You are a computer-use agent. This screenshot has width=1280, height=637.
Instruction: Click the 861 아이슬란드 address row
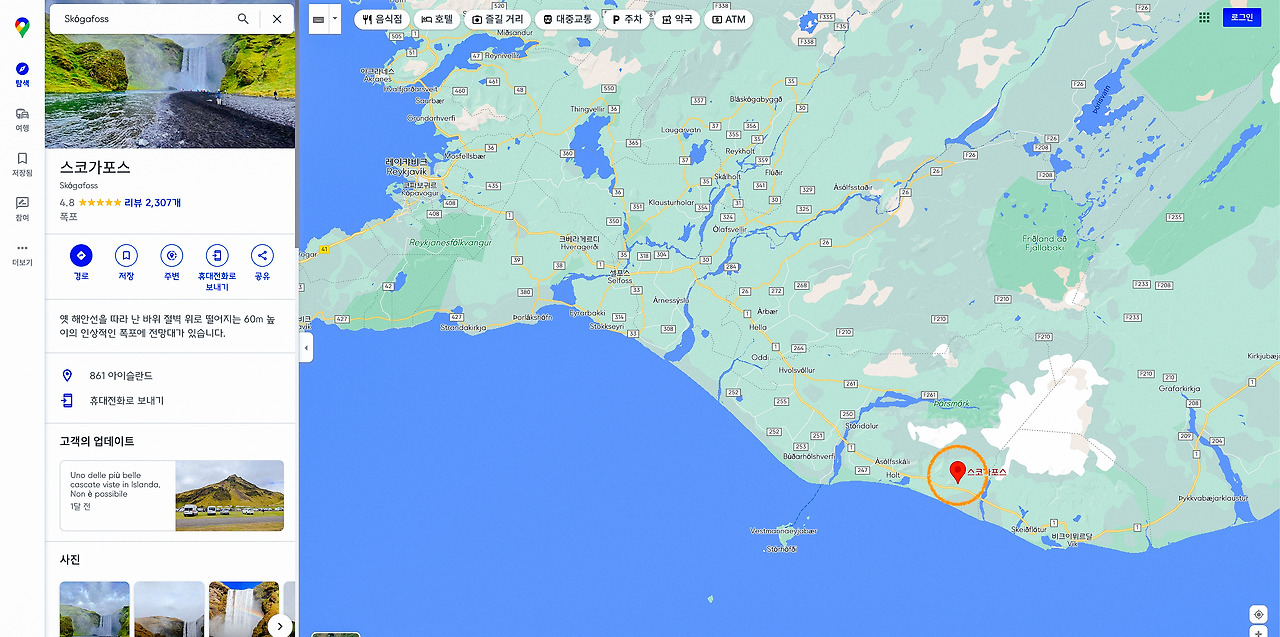pyautogui.click(x=171, y=375)
